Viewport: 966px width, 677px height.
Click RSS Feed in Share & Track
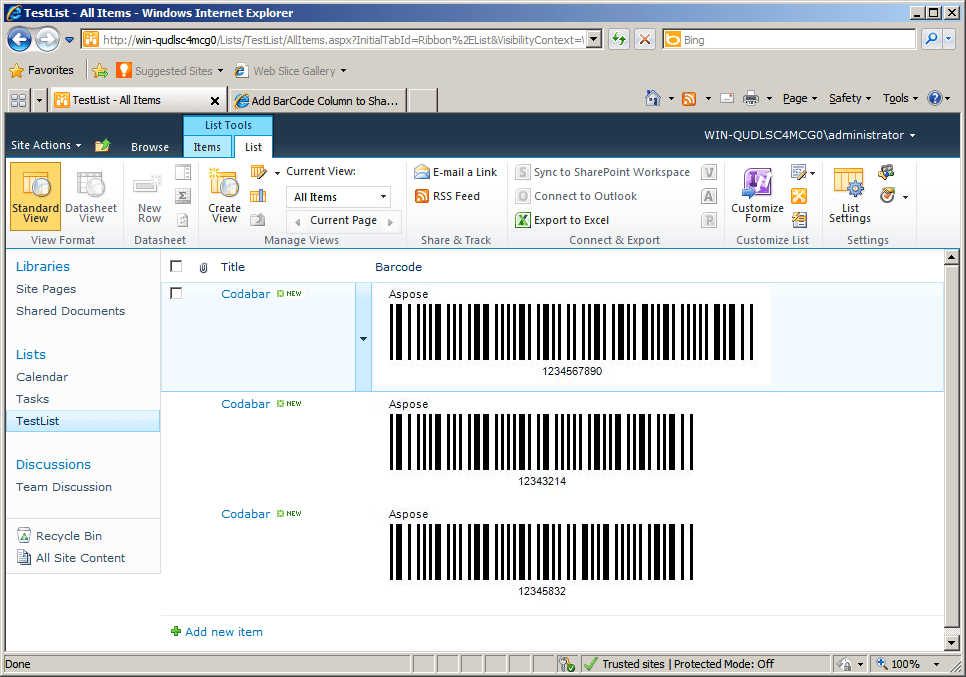pyautogui.click(x=447, y=196)
